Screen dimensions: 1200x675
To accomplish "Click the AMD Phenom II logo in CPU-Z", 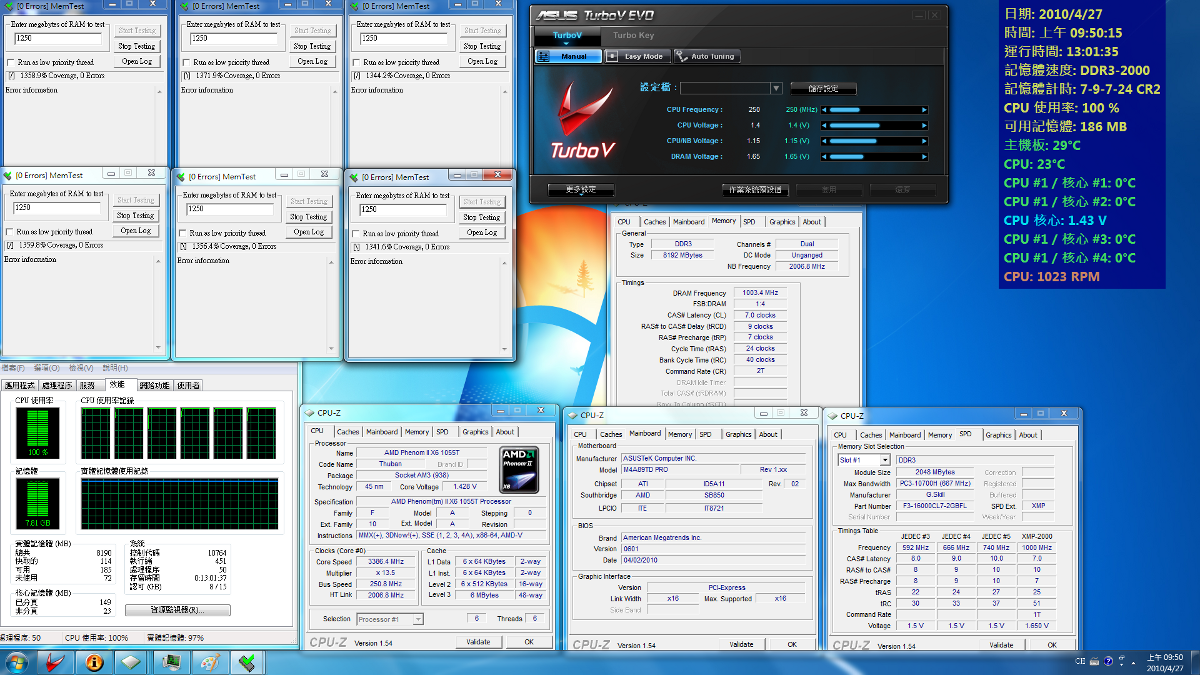I will click(x=520, y=470).
